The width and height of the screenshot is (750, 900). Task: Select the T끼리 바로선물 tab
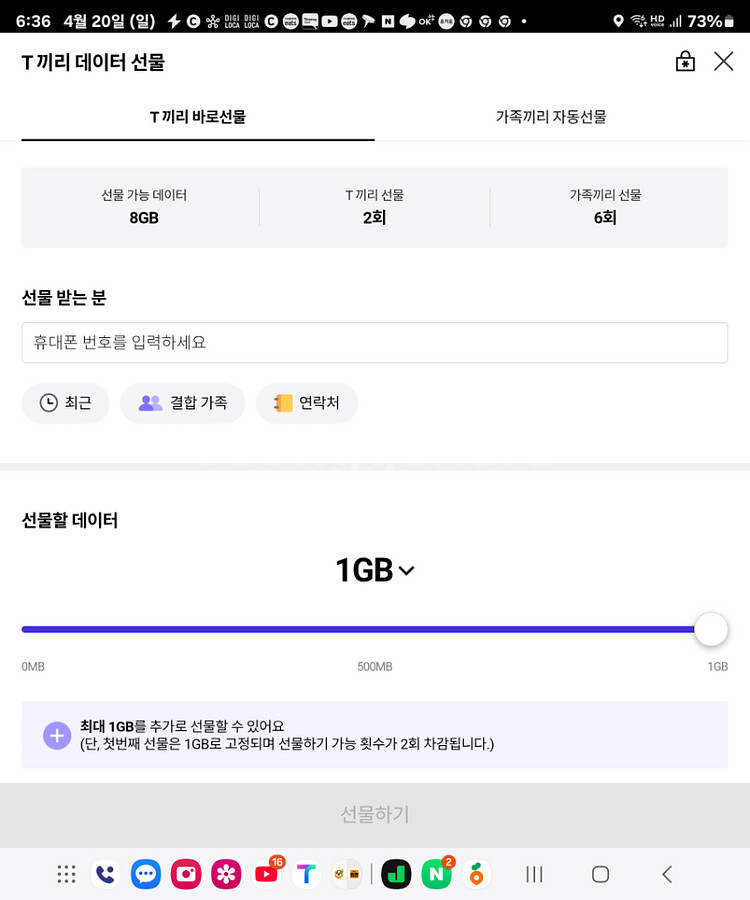coord(198,117)
